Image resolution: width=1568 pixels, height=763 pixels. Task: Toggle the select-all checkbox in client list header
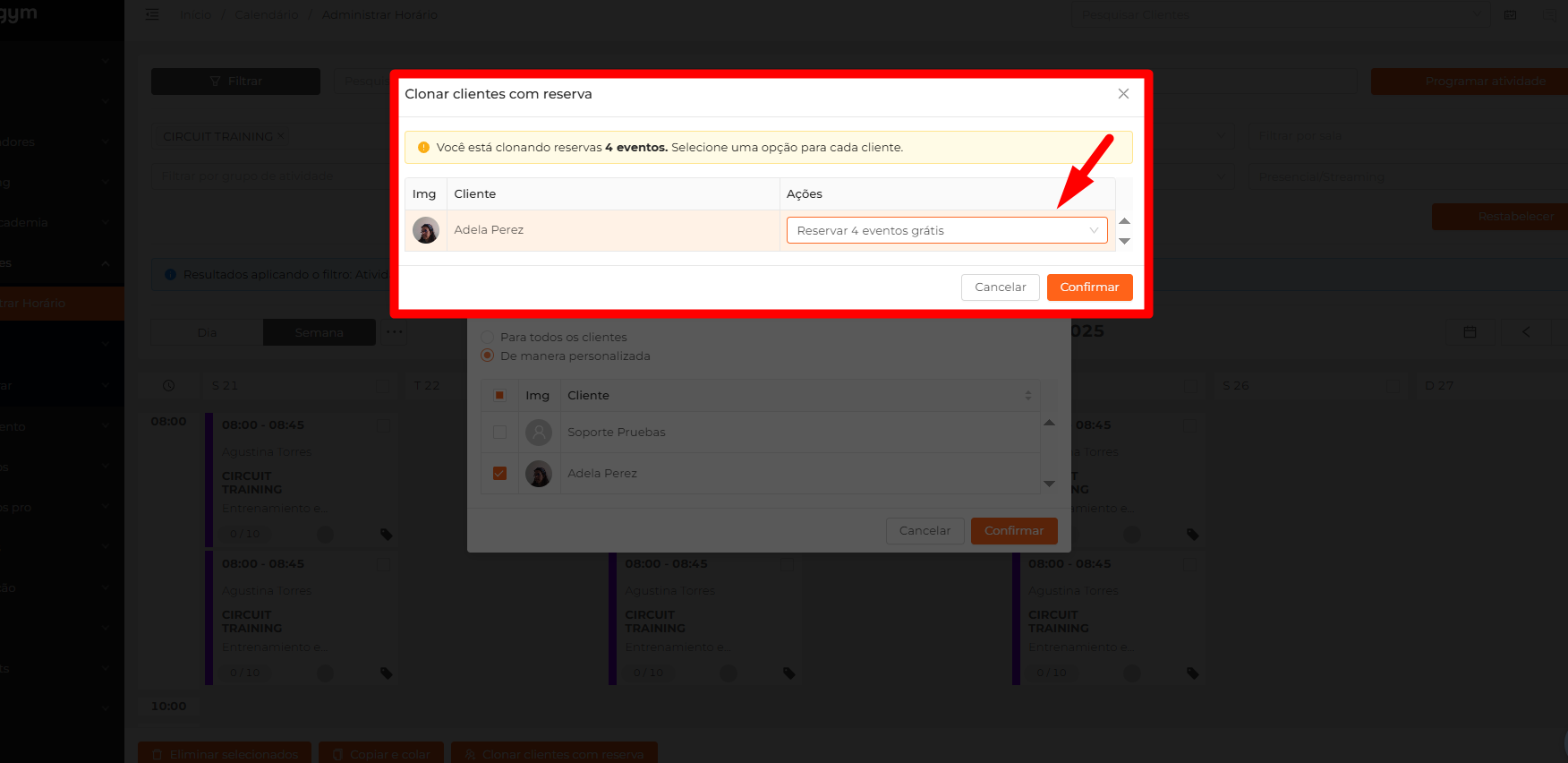(500, 396)
